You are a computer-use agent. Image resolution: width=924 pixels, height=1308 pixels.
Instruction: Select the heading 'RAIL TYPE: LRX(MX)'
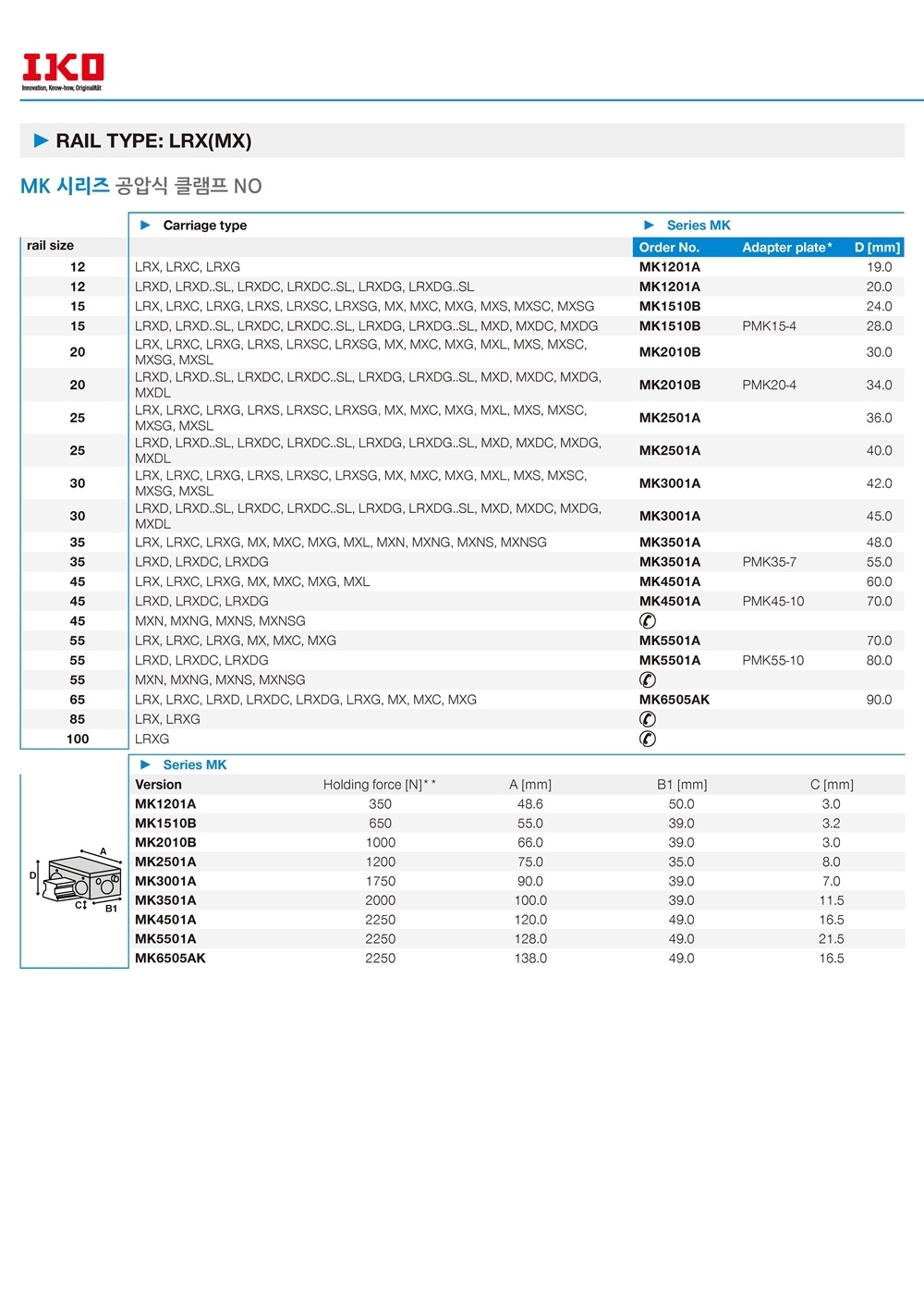point(153,141)
